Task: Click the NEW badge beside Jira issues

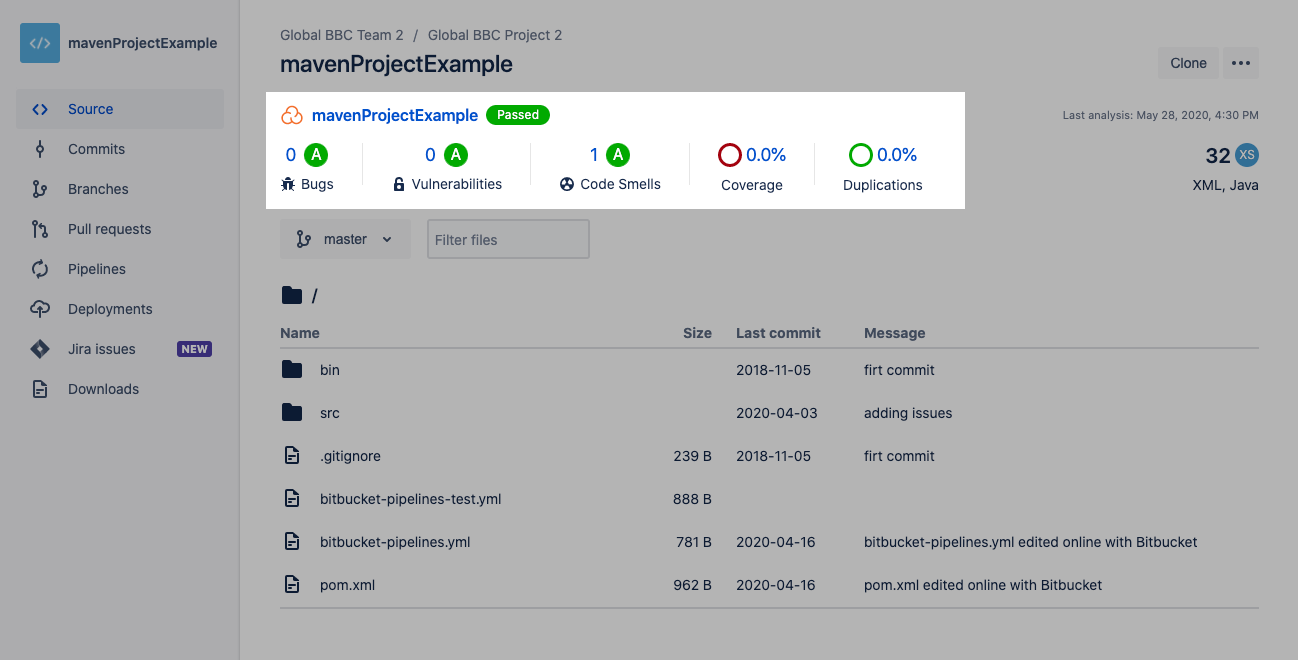Action: [194, 349]
